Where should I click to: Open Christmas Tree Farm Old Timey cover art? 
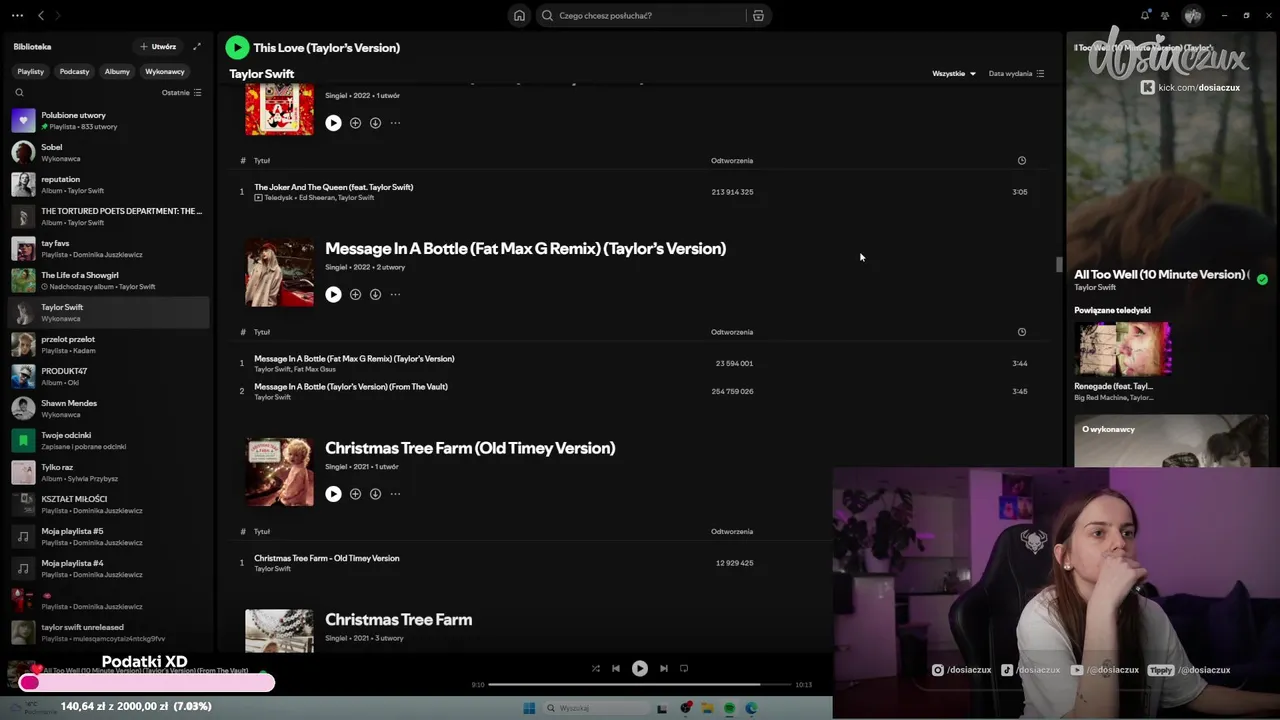coord(279,472)
